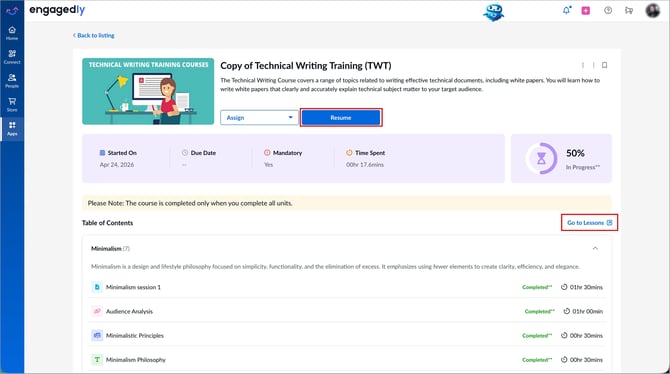670x374 pixels.
Task: Open the robot assistant mascot
Action: click(494, 12)
